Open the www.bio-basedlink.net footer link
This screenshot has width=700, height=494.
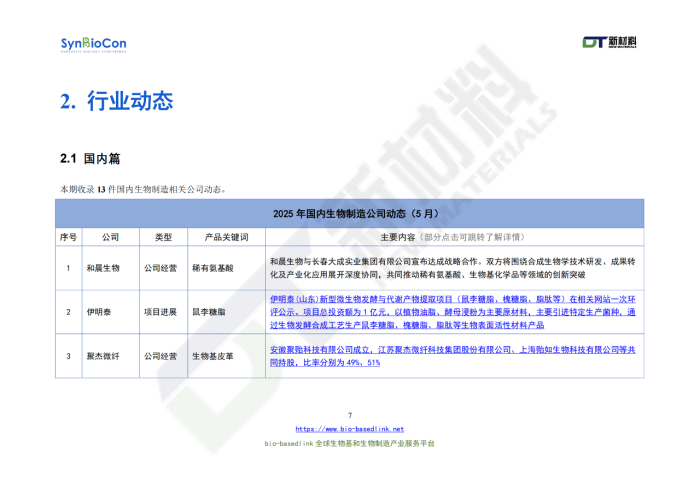click(349, 429)
